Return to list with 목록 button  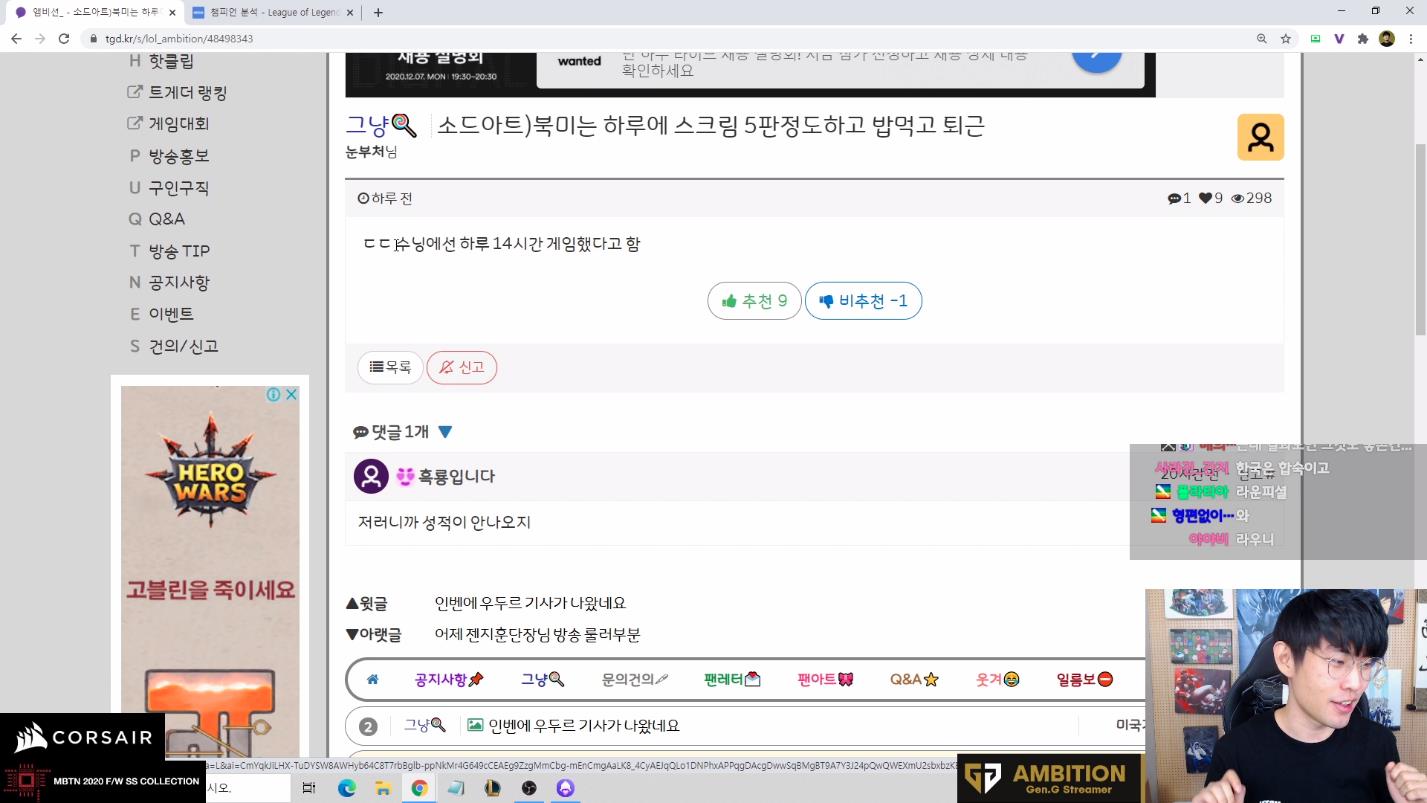point(390,367)
